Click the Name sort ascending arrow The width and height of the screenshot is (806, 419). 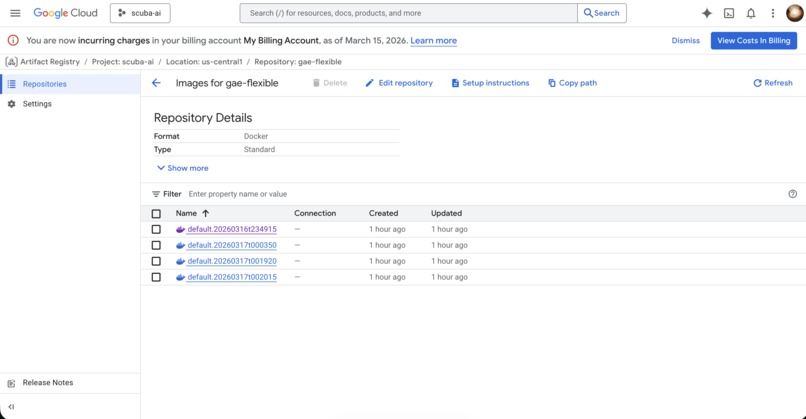(206, 213)
